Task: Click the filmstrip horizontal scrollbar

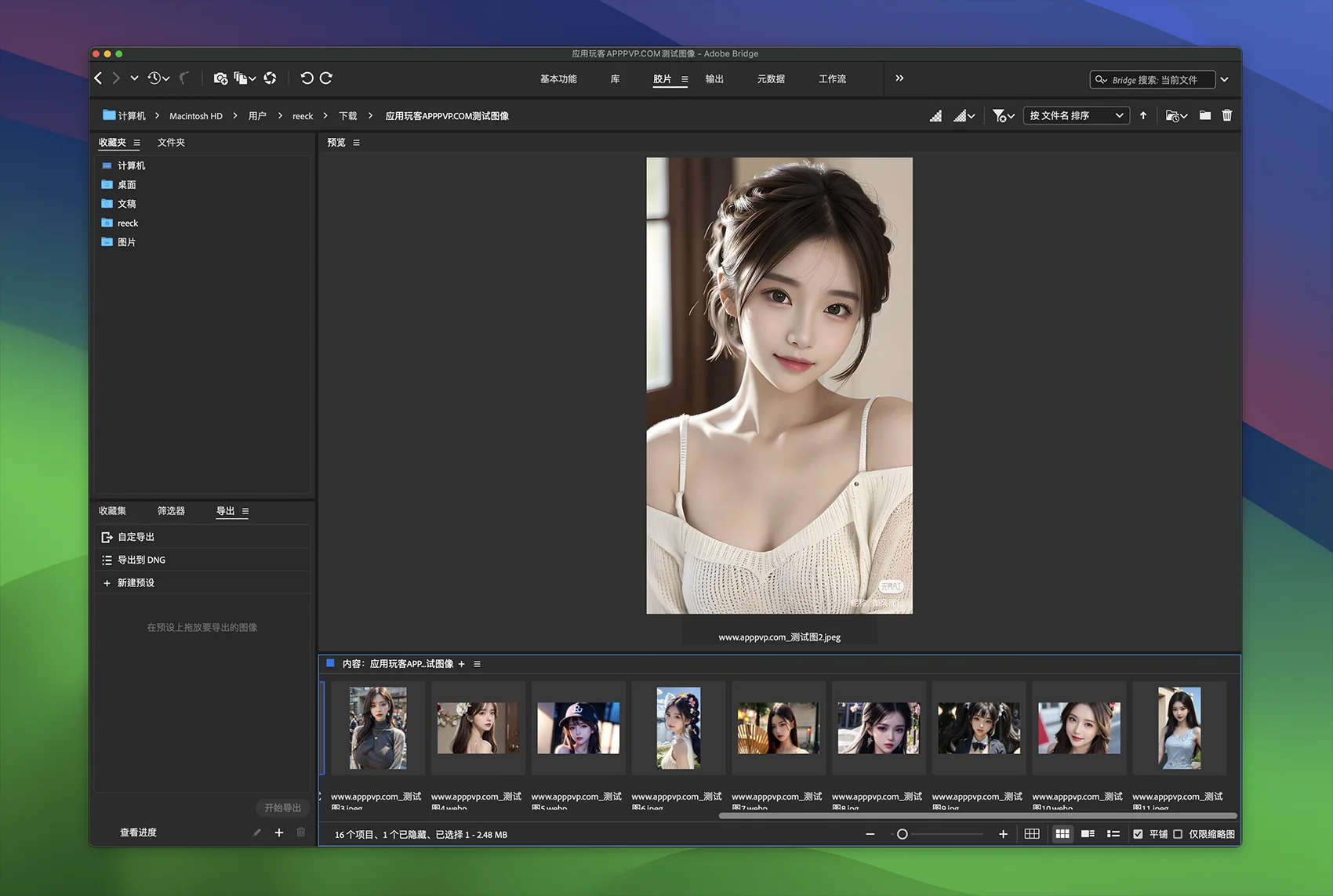Action: coord(977,815)
